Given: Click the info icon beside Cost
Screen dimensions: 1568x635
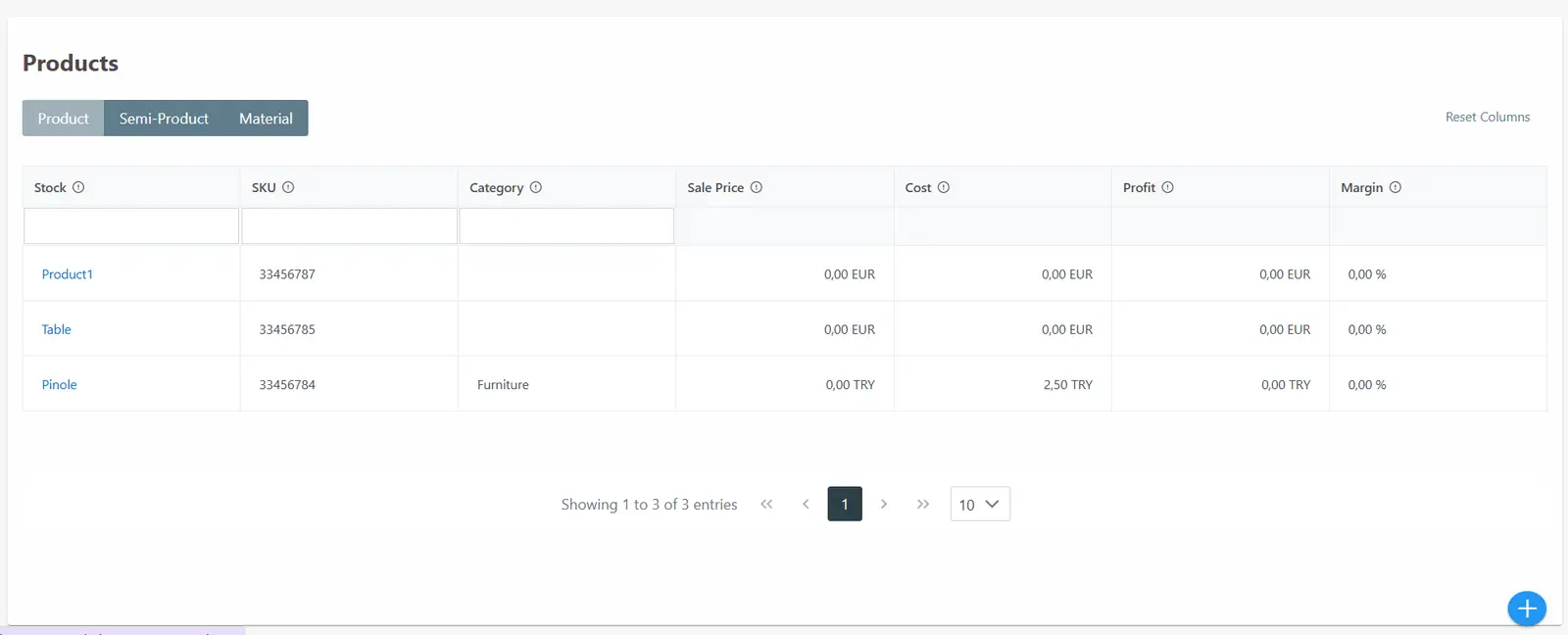Looking at the screenshot, I should click(944, 187).
